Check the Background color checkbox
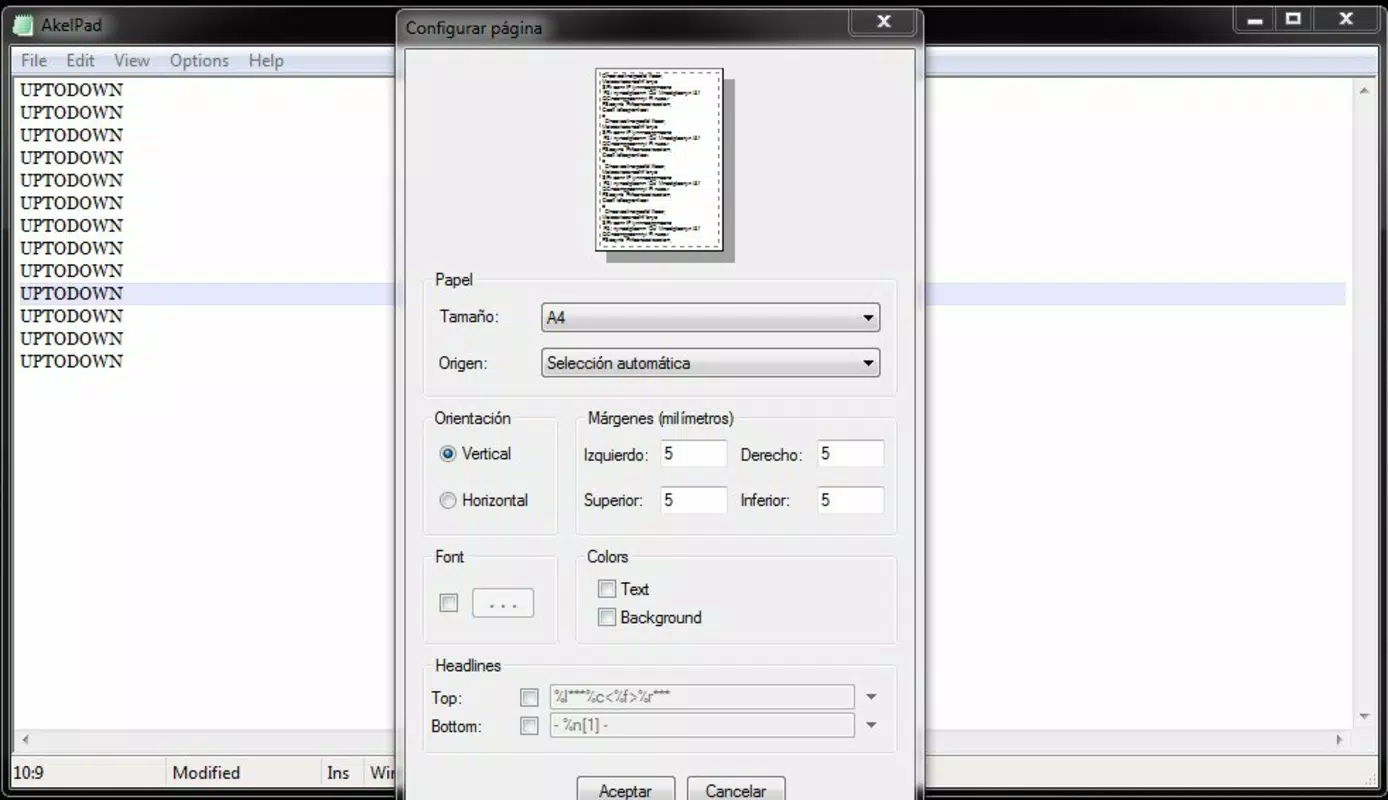The height and width of the screenshot is (800, 1388). (x=606, y=618)
